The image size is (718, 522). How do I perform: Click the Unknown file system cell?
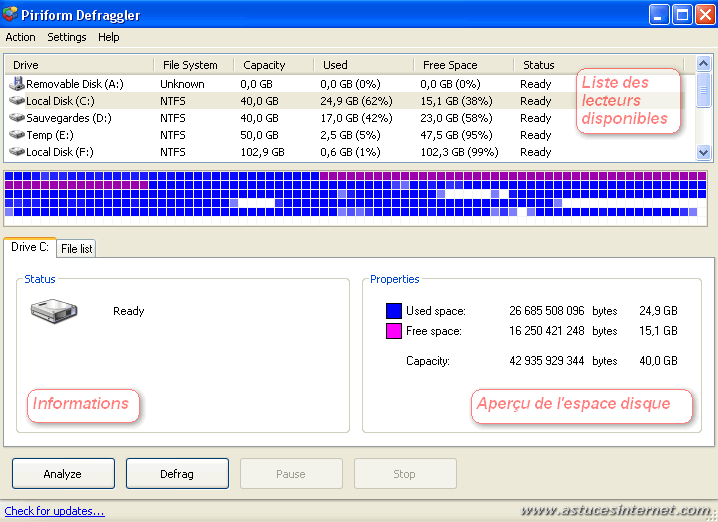182,84
